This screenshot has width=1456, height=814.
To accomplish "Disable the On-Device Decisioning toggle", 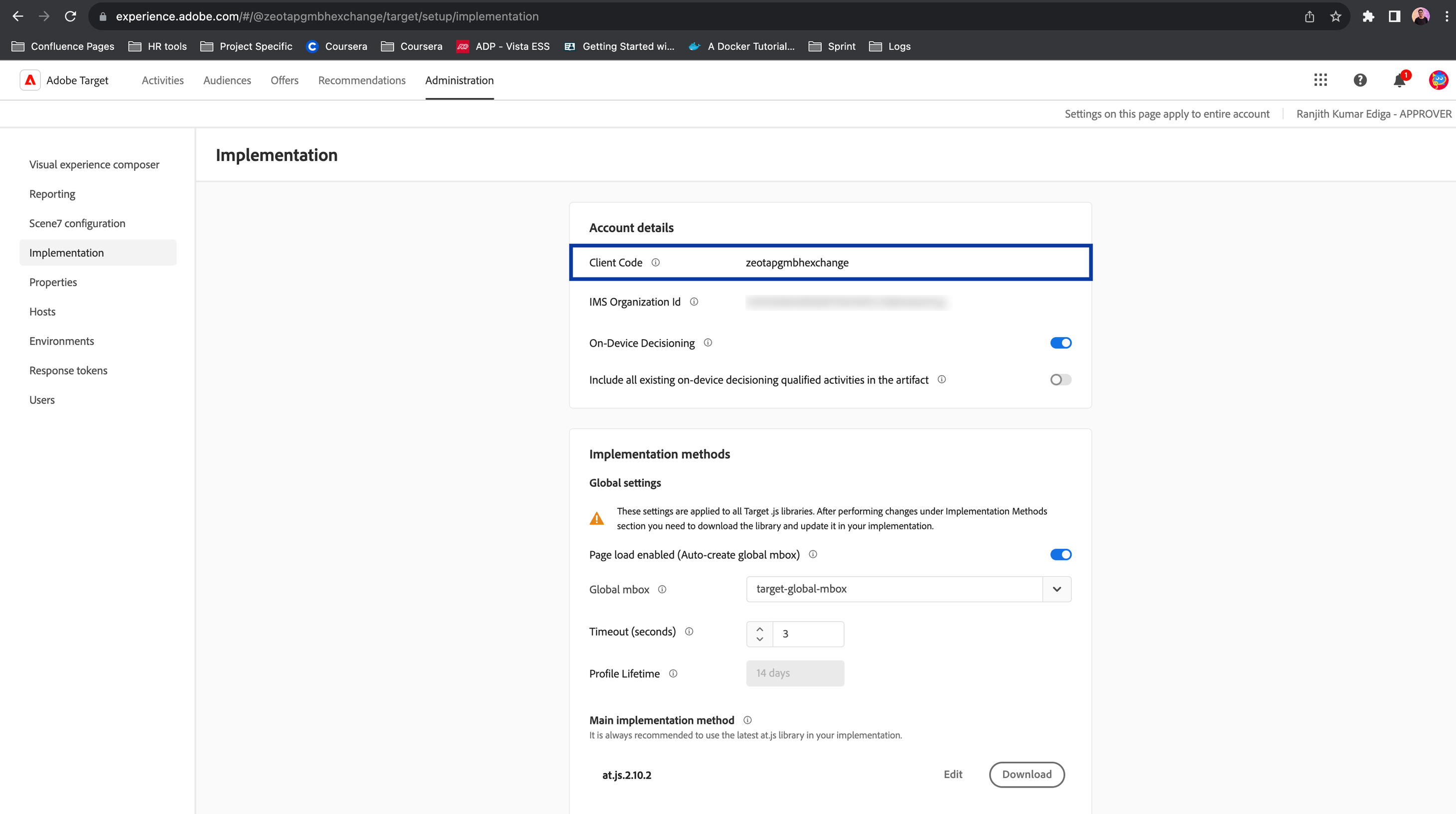I will (1060, 343).
